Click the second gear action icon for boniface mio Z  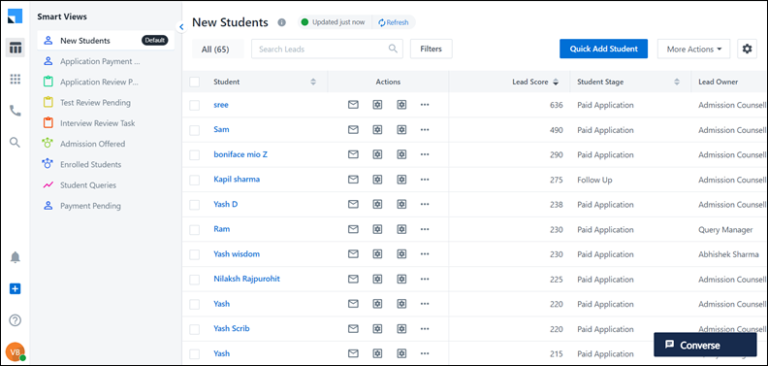pyautogui.click(x=402, y=154)
